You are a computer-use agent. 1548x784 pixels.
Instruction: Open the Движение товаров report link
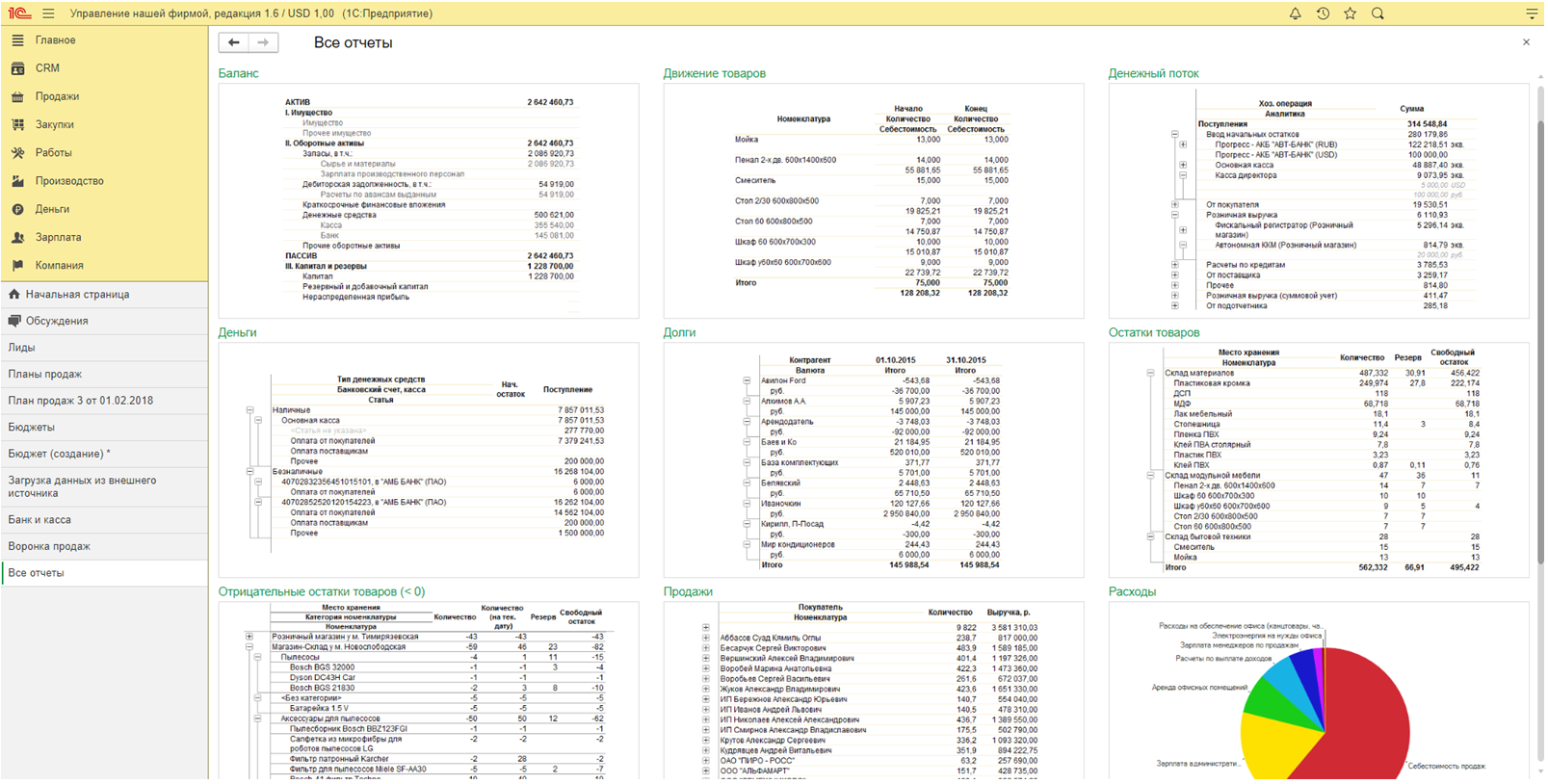(x=714, y=73)
